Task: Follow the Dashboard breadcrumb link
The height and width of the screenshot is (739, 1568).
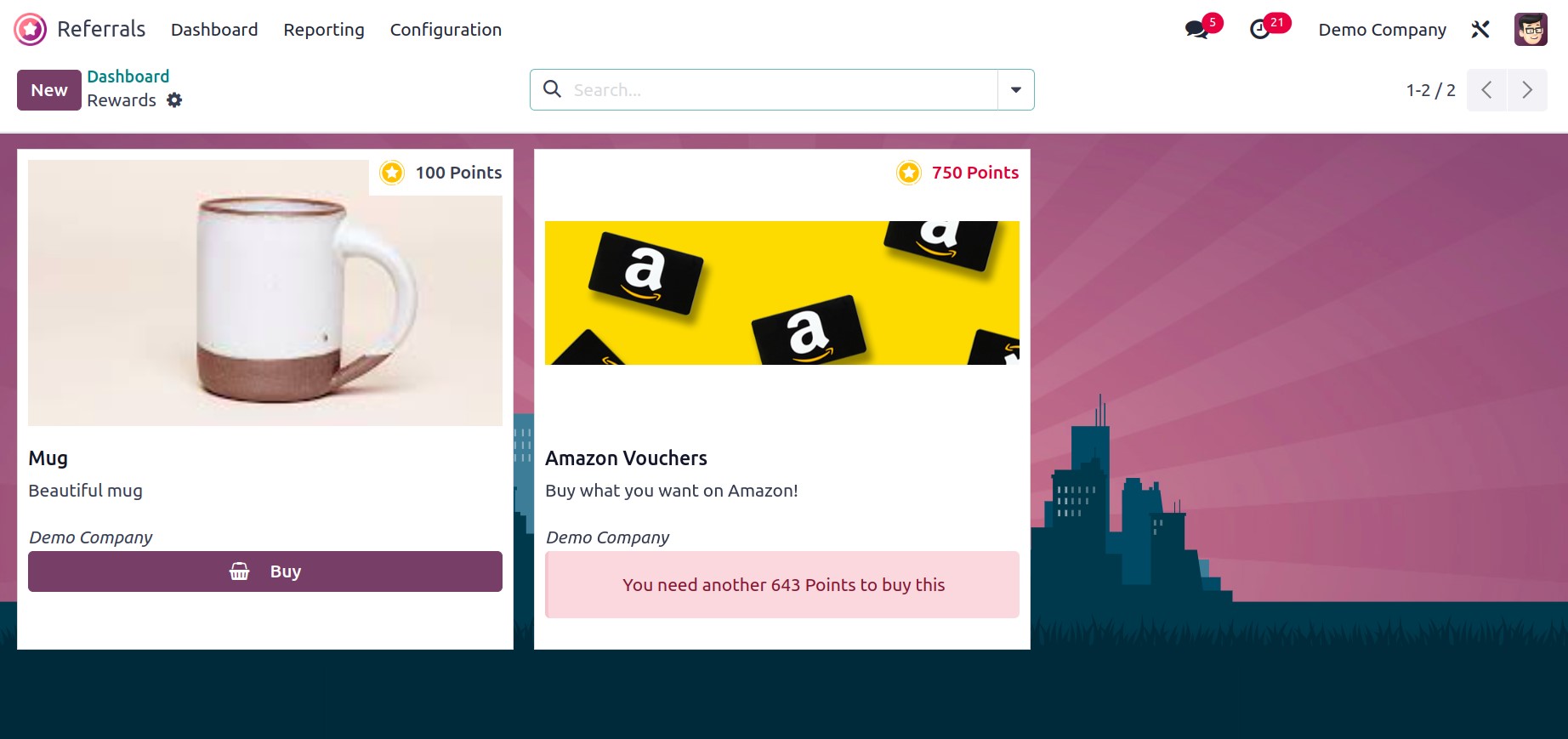Action: tap(128, 77)
